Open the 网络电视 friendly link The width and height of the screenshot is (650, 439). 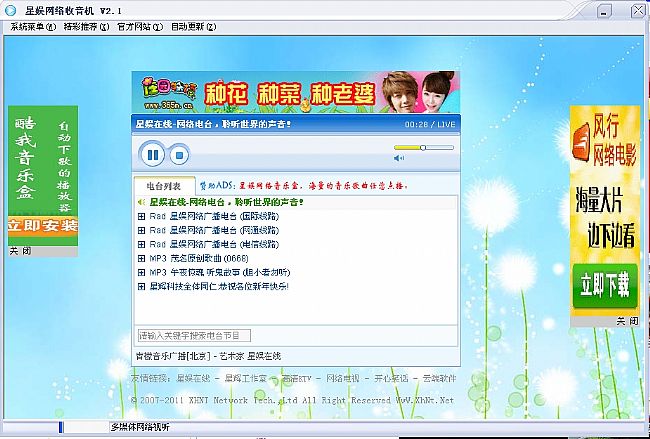[343, 378]
